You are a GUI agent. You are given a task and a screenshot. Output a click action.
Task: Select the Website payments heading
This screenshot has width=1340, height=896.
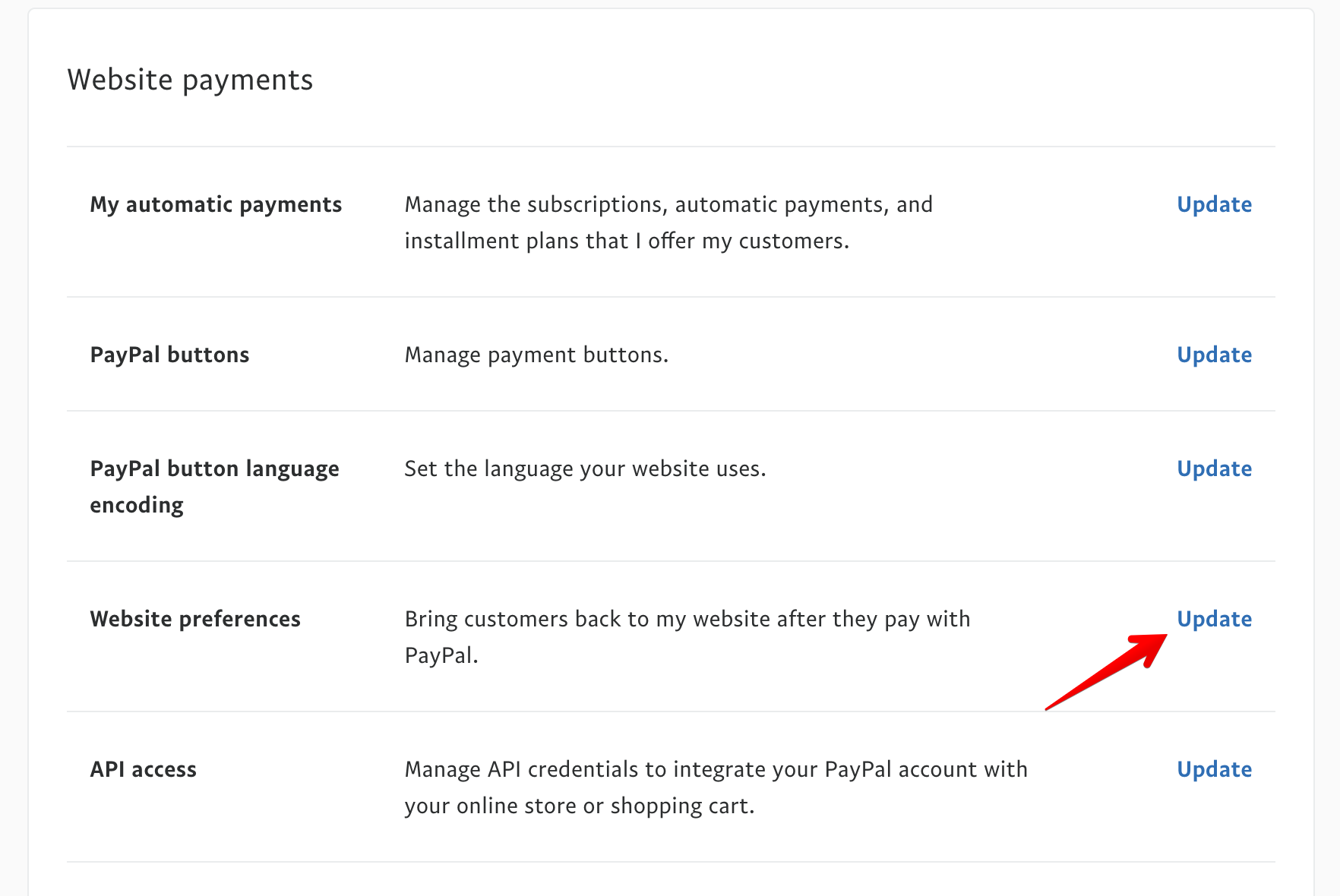coord(190,80)
